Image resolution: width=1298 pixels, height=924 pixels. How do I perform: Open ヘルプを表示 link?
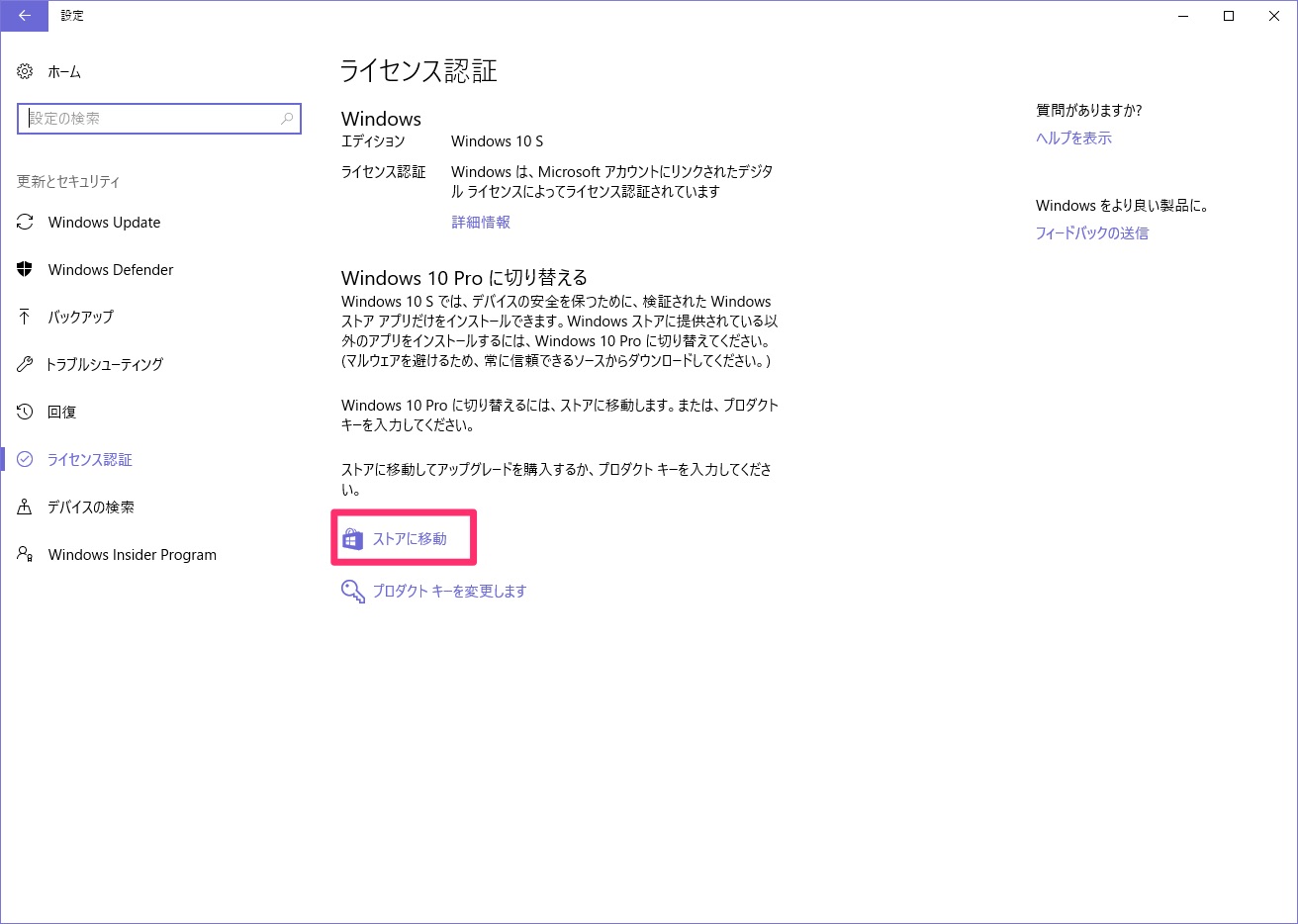click(1073, 139)
